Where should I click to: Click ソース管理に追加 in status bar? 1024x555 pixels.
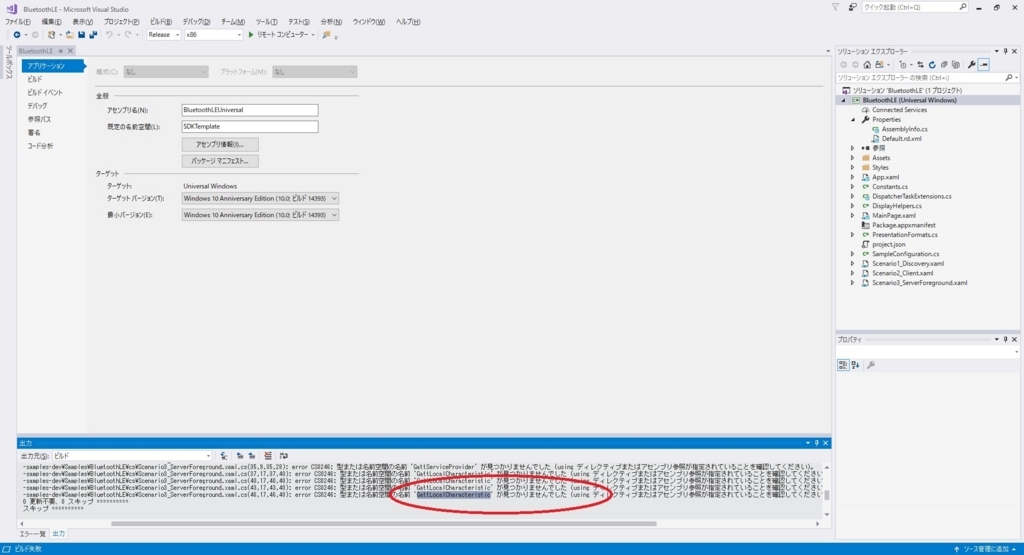pyautogui.click(x=986, y=549)
